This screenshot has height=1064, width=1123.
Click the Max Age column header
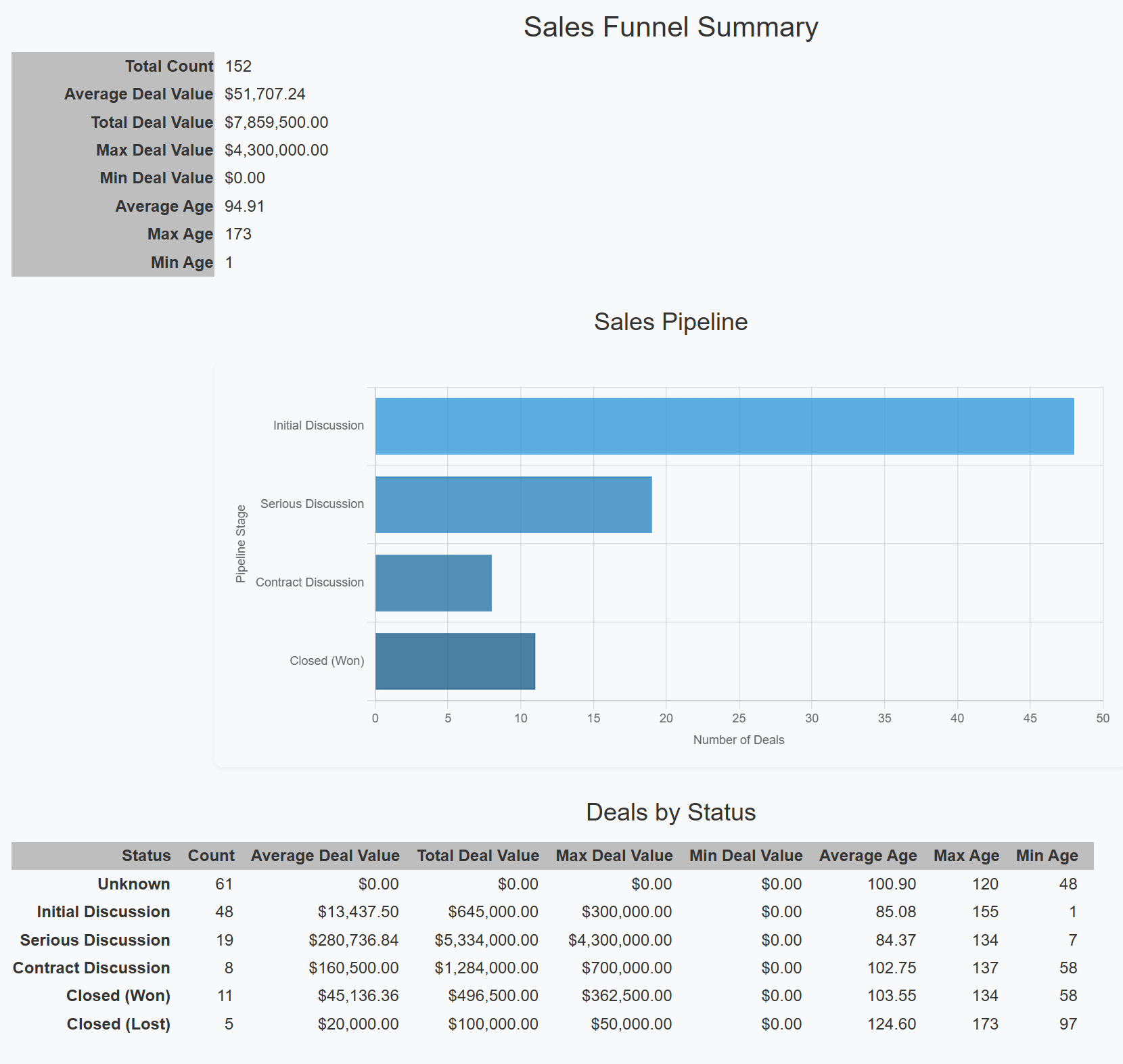click(x=967, y=856)
